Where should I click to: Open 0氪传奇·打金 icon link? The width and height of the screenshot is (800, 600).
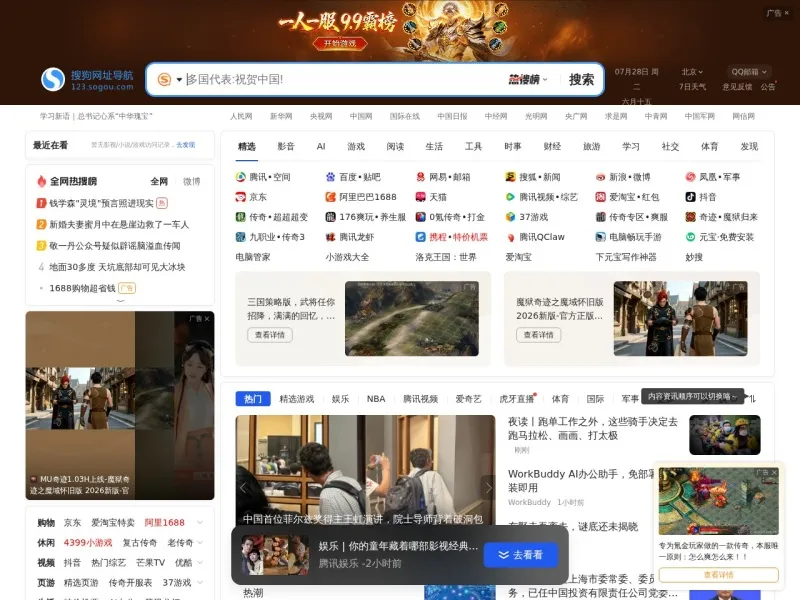[420, 217]
